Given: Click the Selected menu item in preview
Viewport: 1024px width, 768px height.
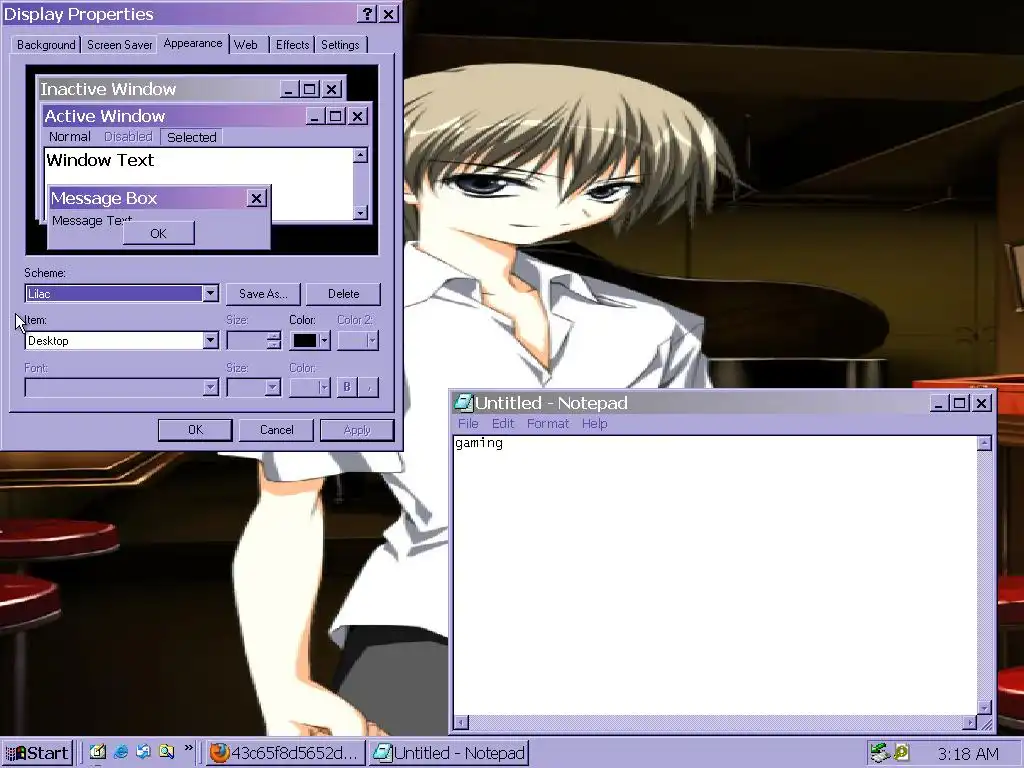Looking at the screenshot, I should [191, 137].
